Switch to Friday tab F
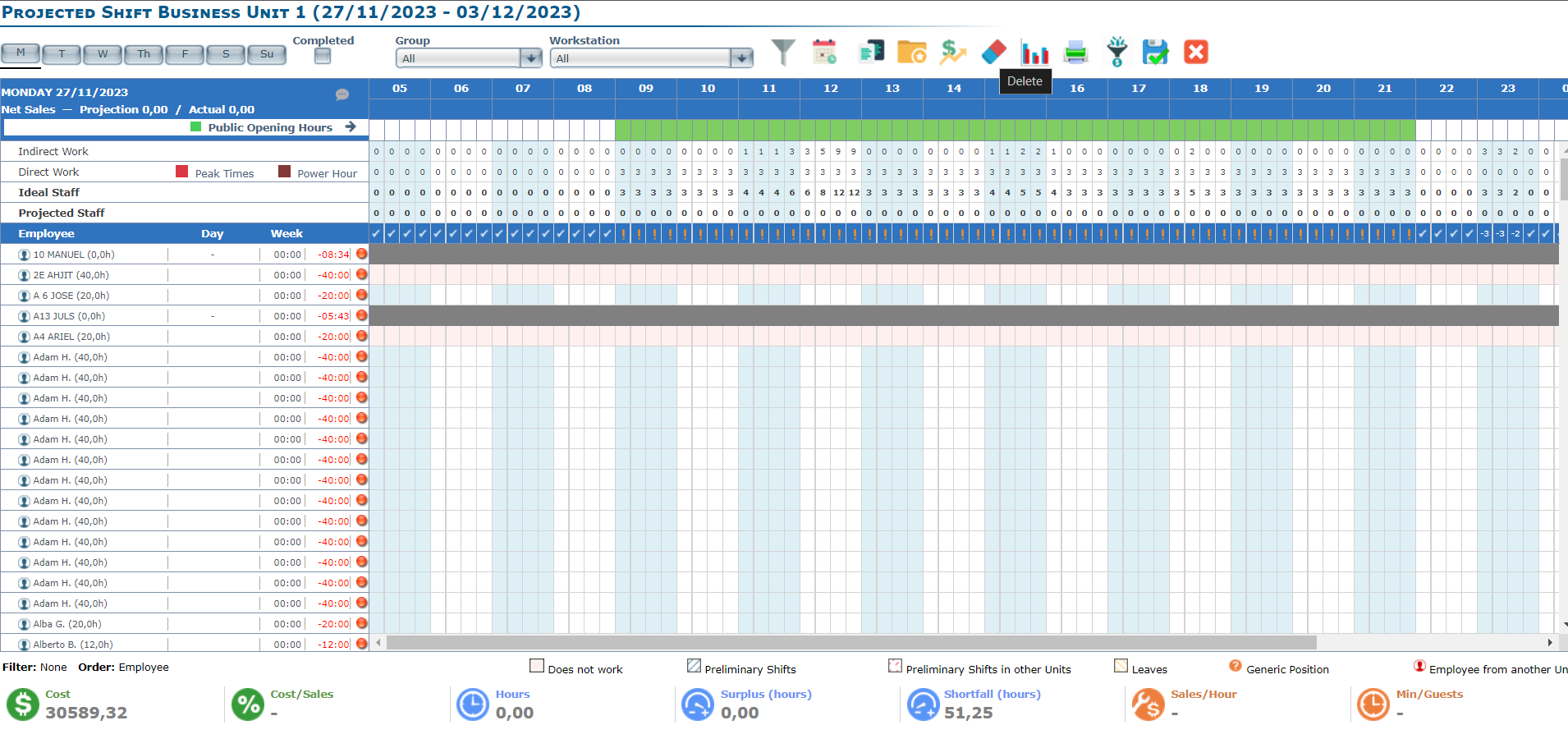This screenshot has height=748, width=1568. 185,54
